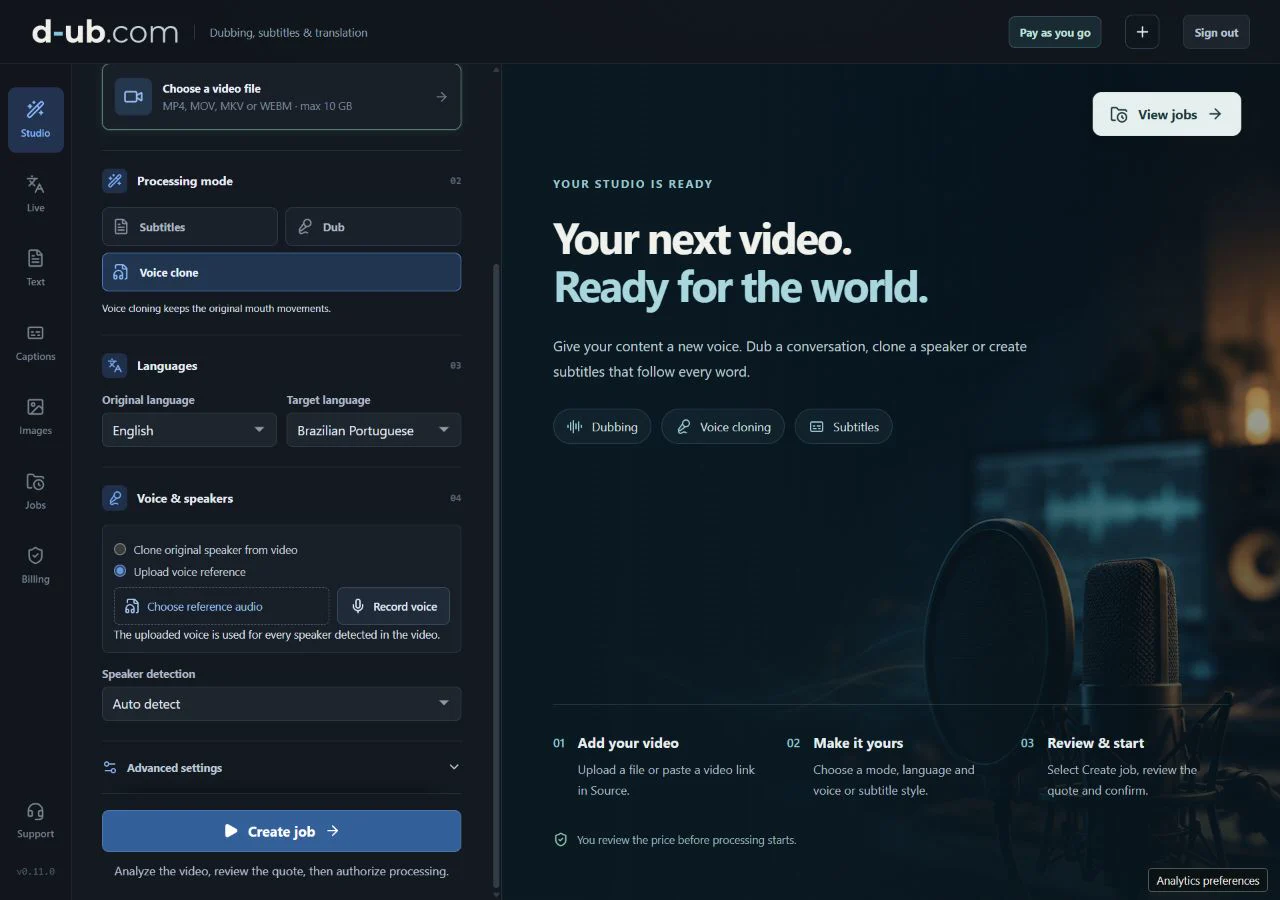Select the Voice clone processing mode
This screenshot has width=1280, height=900.
click(x=281, y=272)
